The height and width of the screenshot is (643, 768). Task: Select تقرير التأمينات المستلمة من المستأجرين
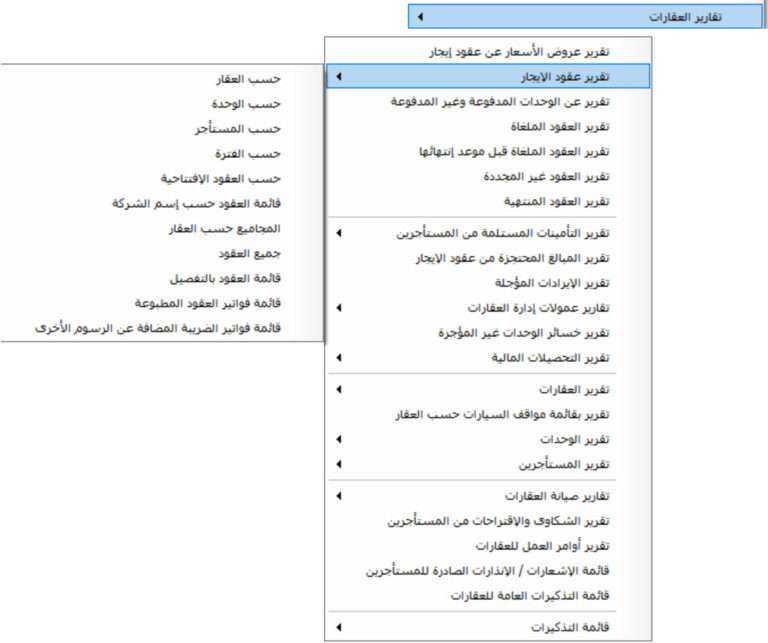point(488,234)
